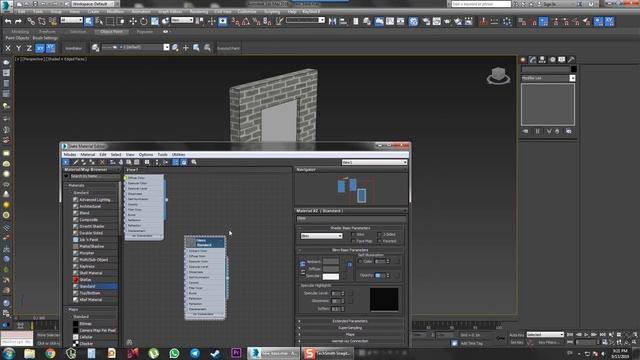The height and width of the screenshot is (360, 640).
Task: Open Chrome from the Windows taskbar
Action: point(50,353)
